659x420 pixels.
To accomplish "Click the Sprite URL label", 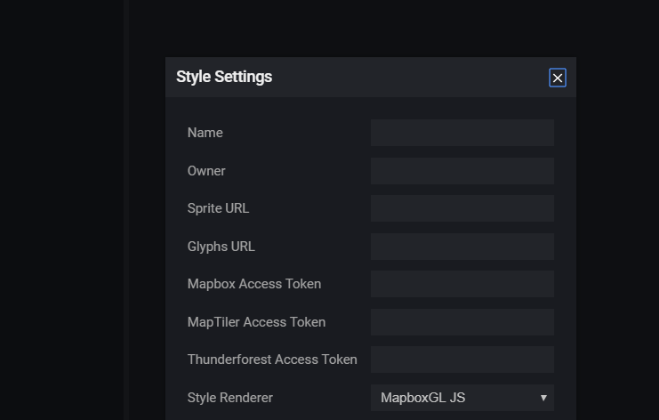I will 218,209.
